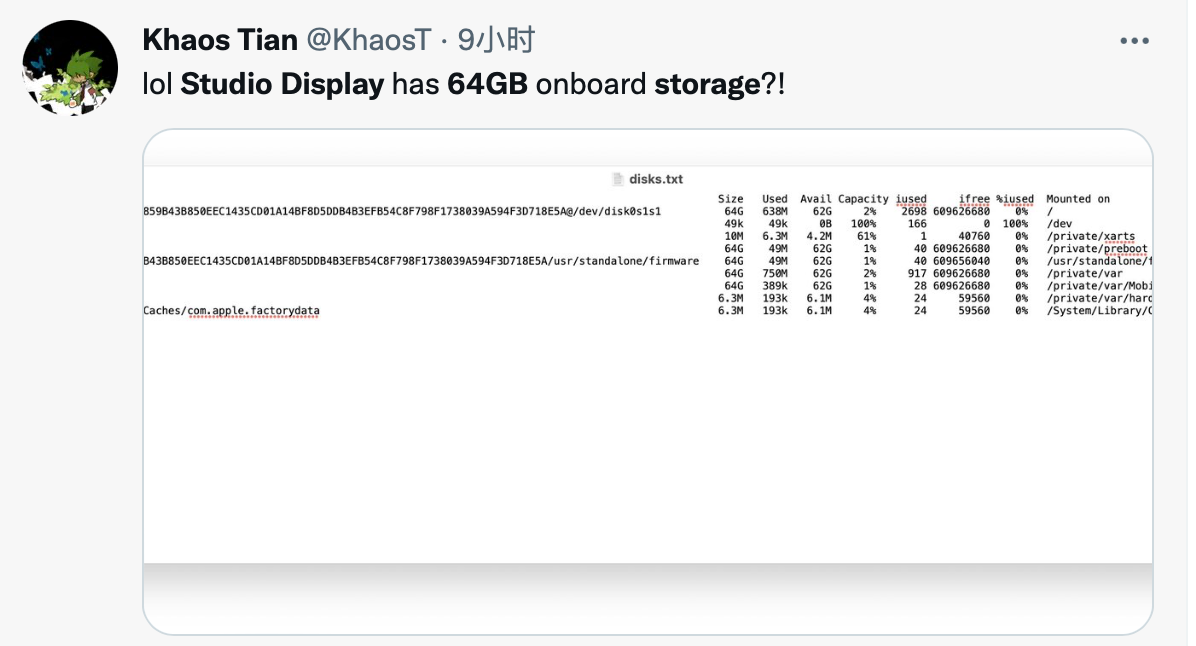Viewport: 1196px width, 646px height.
Task: Click the ifree column header
Action: (x=973, y=199)
